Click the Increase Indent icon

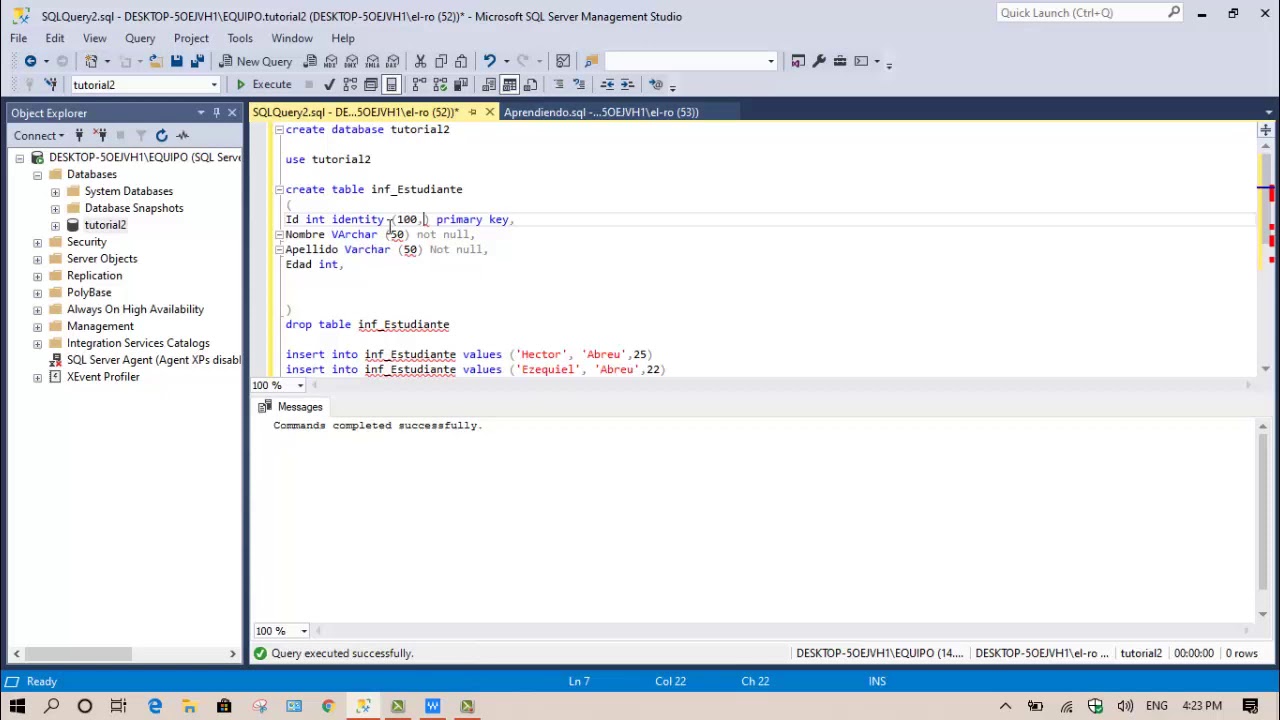tap(628, 84)
